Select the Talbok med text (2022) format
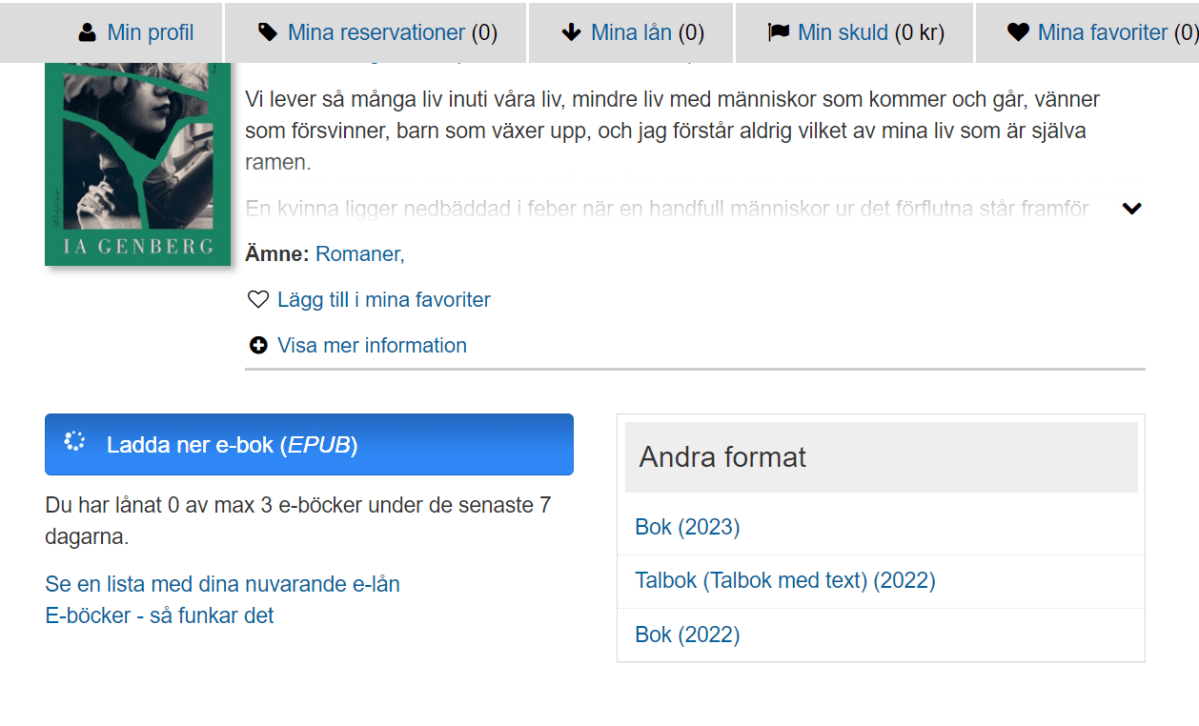This screenshot has width=1199, height=726. [x=785, y=581]
